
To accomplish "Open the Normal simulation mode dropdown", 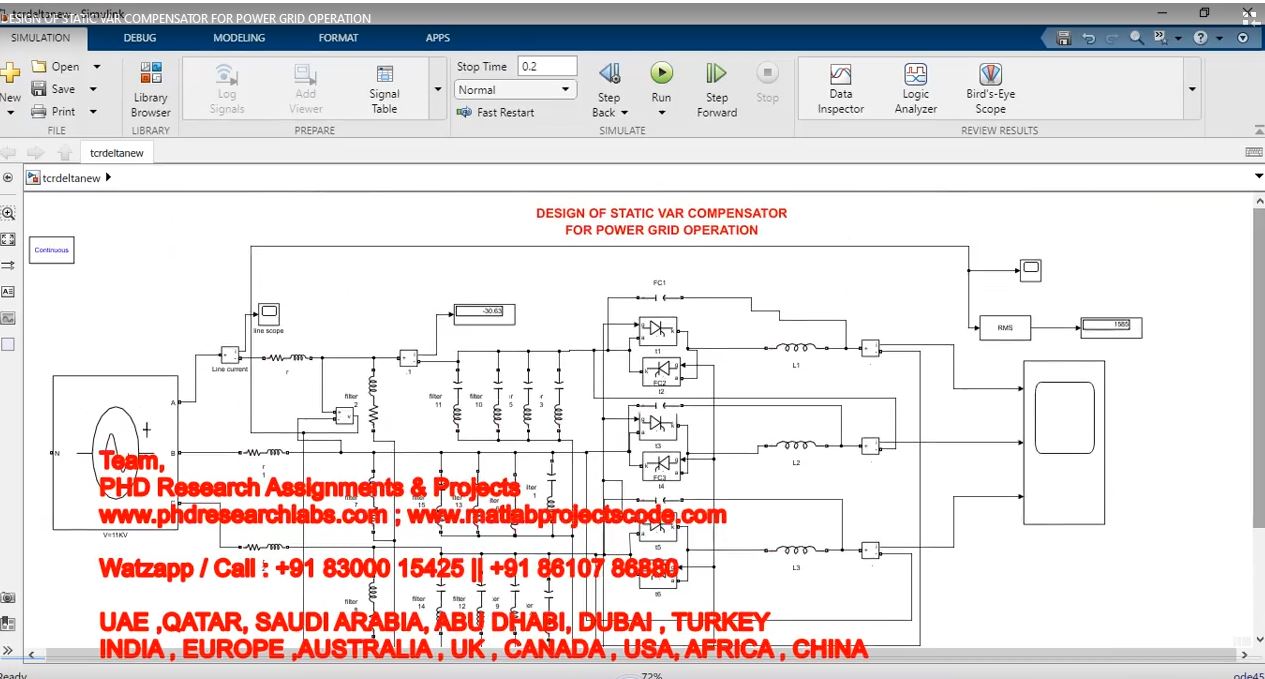I will coord(516,89).
